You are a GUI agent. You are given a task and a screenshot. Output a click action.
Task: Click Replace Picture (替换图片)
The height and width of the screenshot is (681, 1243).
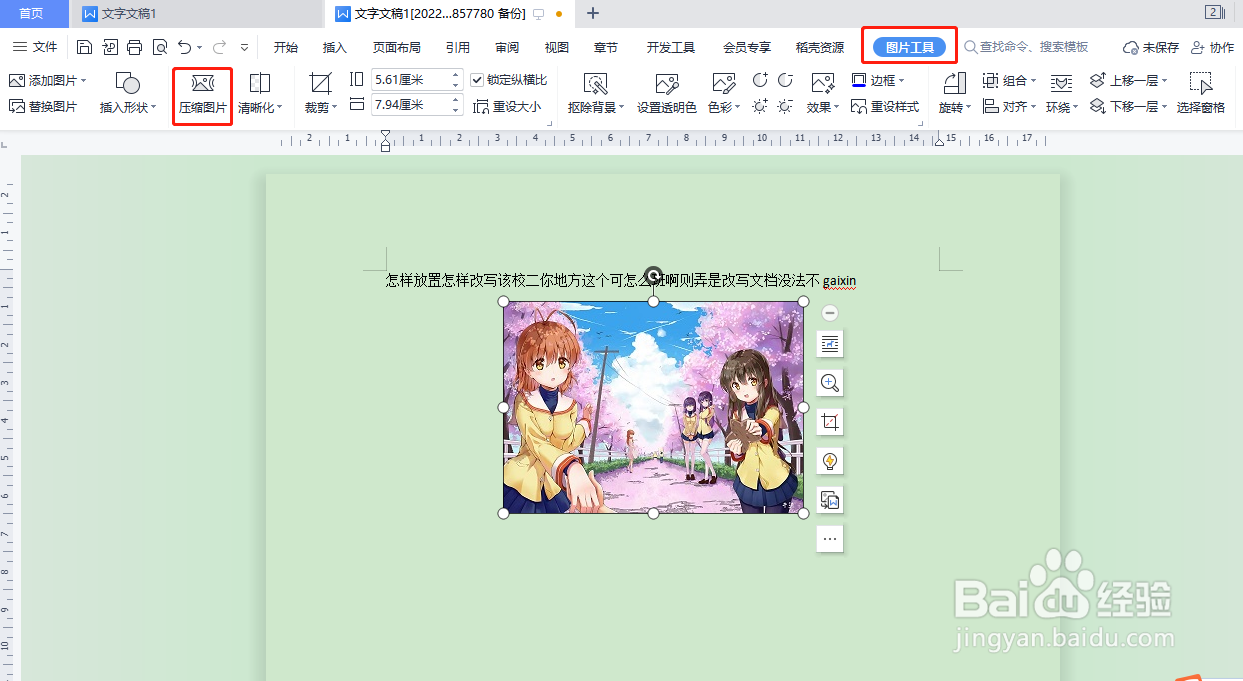[43, 106]
